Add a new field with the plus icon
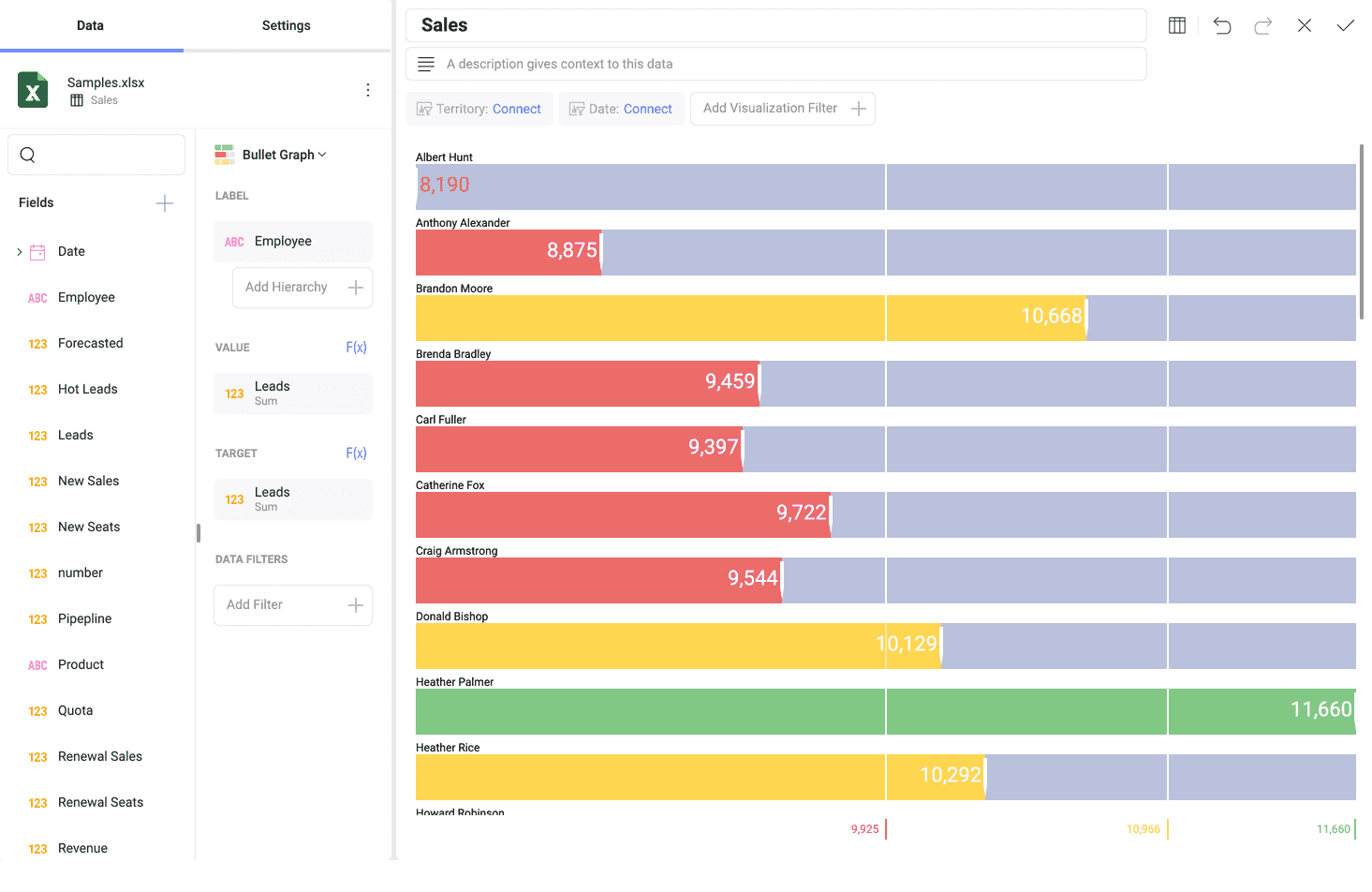Screen dimensions: 1372x892 [165, 203]
